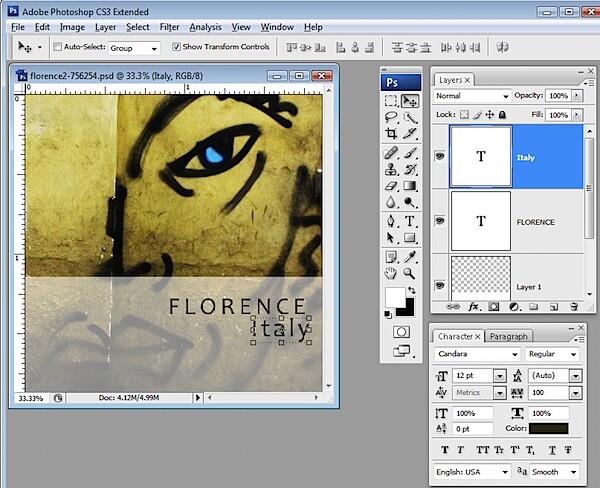
Task: Open the English: USA language dropdown
Action: pos(472,472)
